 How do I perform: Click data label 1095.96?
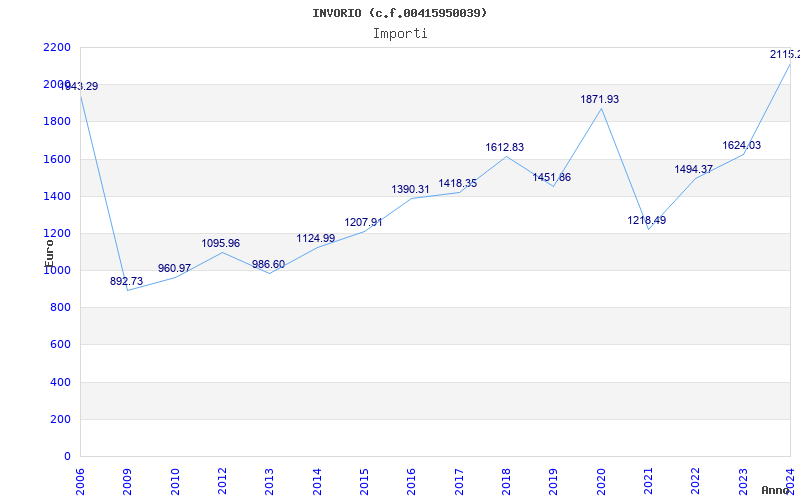[220, 243]
